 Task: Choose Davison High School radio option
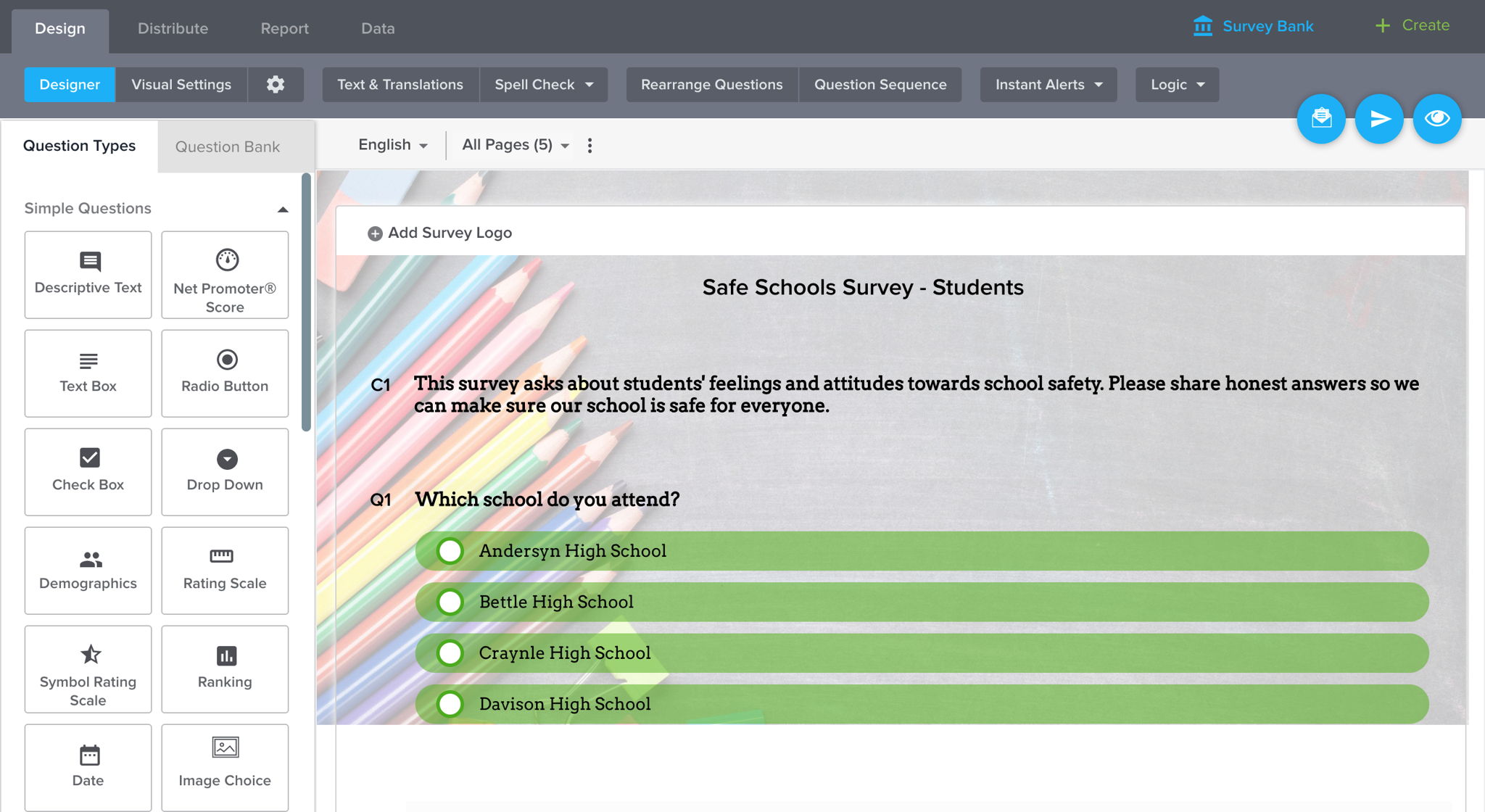tap(450, 704)
